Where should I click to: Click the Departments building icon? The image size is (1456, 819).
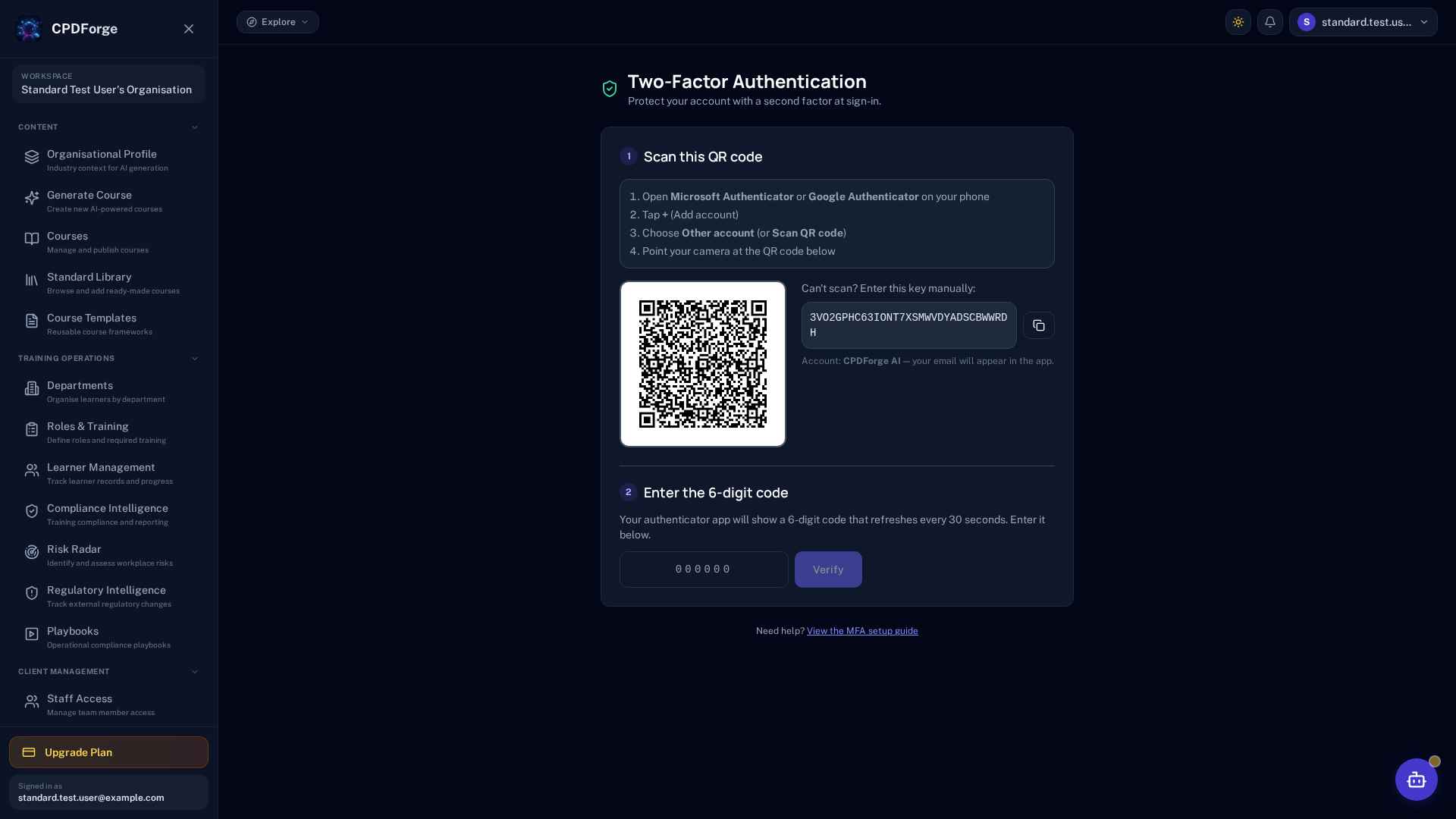click(32, 388)
